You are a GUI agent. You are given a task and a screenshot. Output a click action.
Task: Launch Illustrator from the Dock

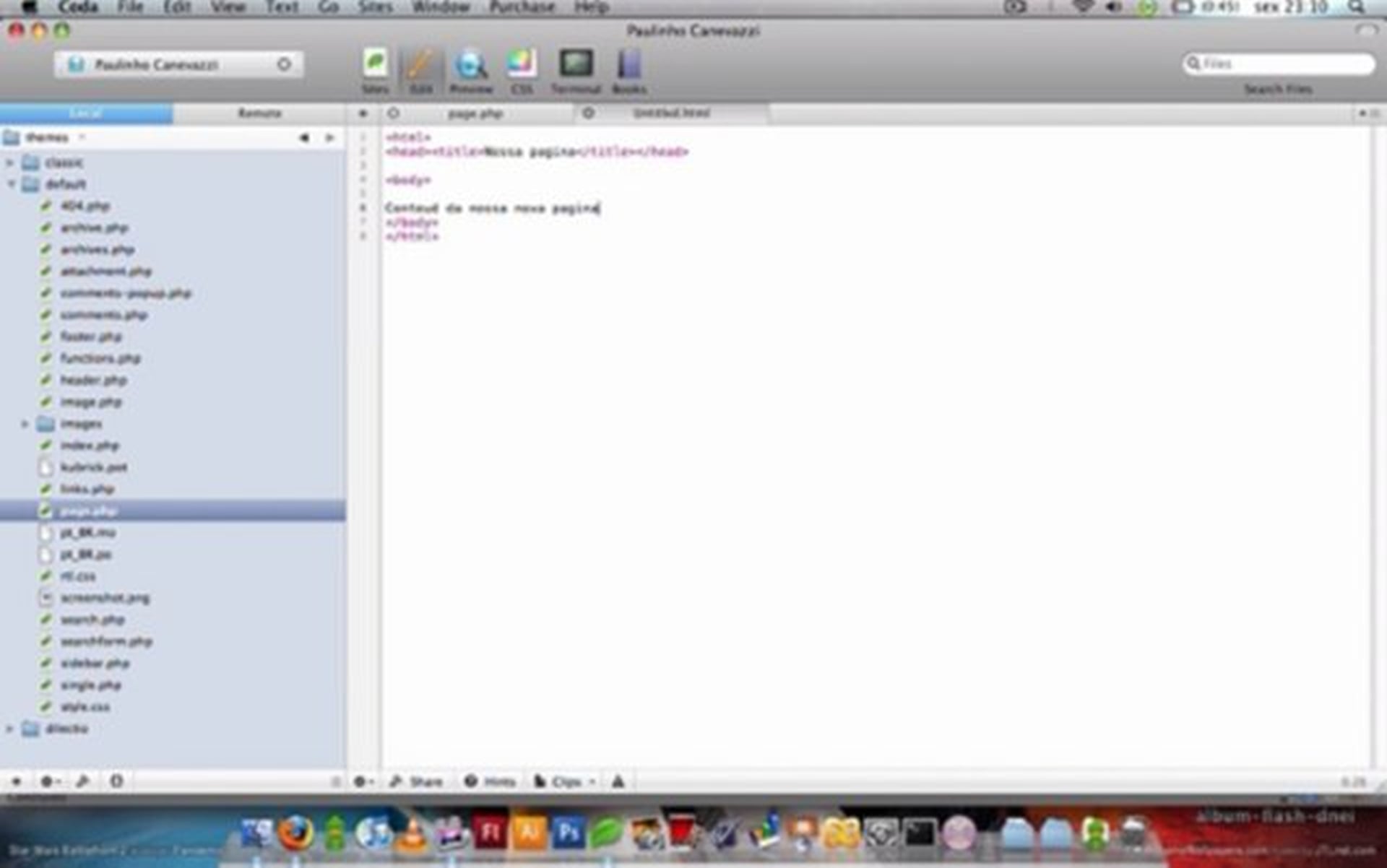530,832
